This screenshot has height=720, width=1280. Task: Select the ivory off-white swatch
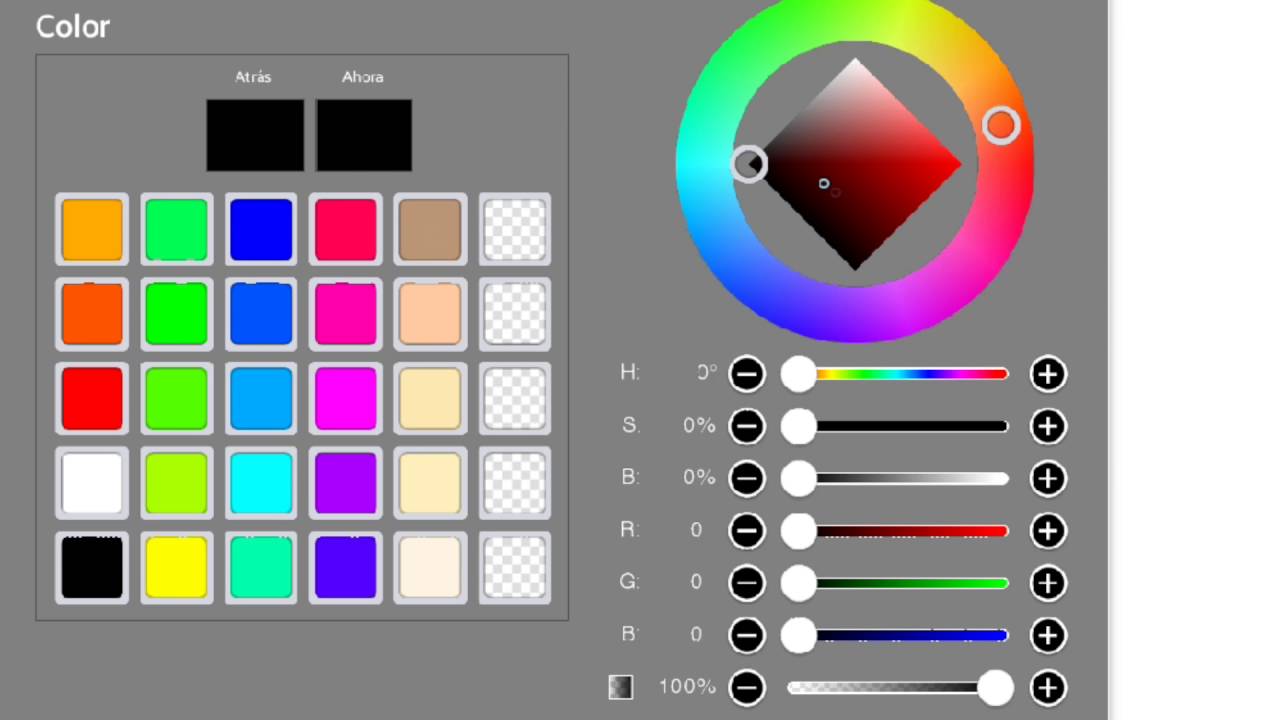(430, 567)
